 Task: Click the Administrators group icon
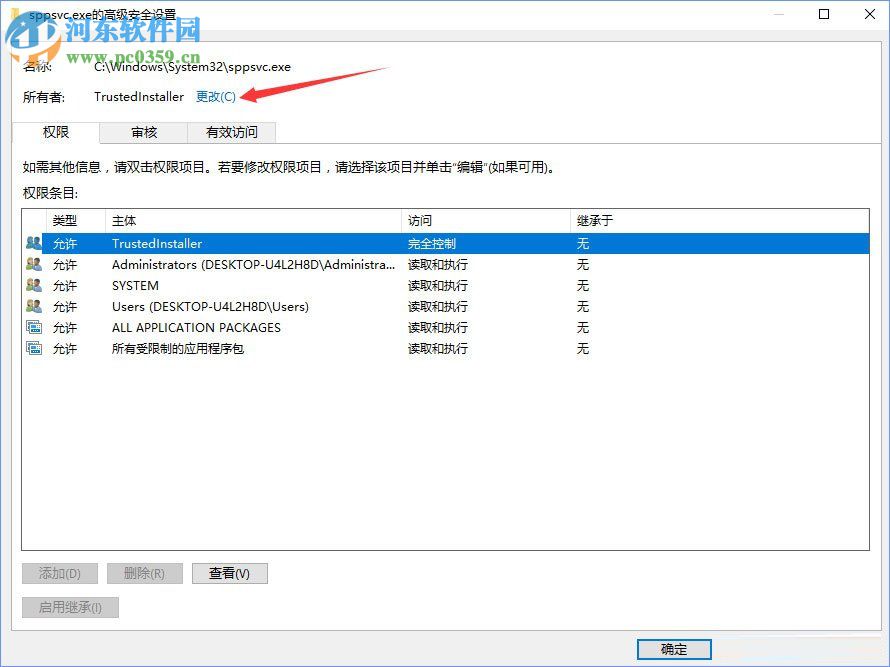pyautogui.click(x=33, y=264)
